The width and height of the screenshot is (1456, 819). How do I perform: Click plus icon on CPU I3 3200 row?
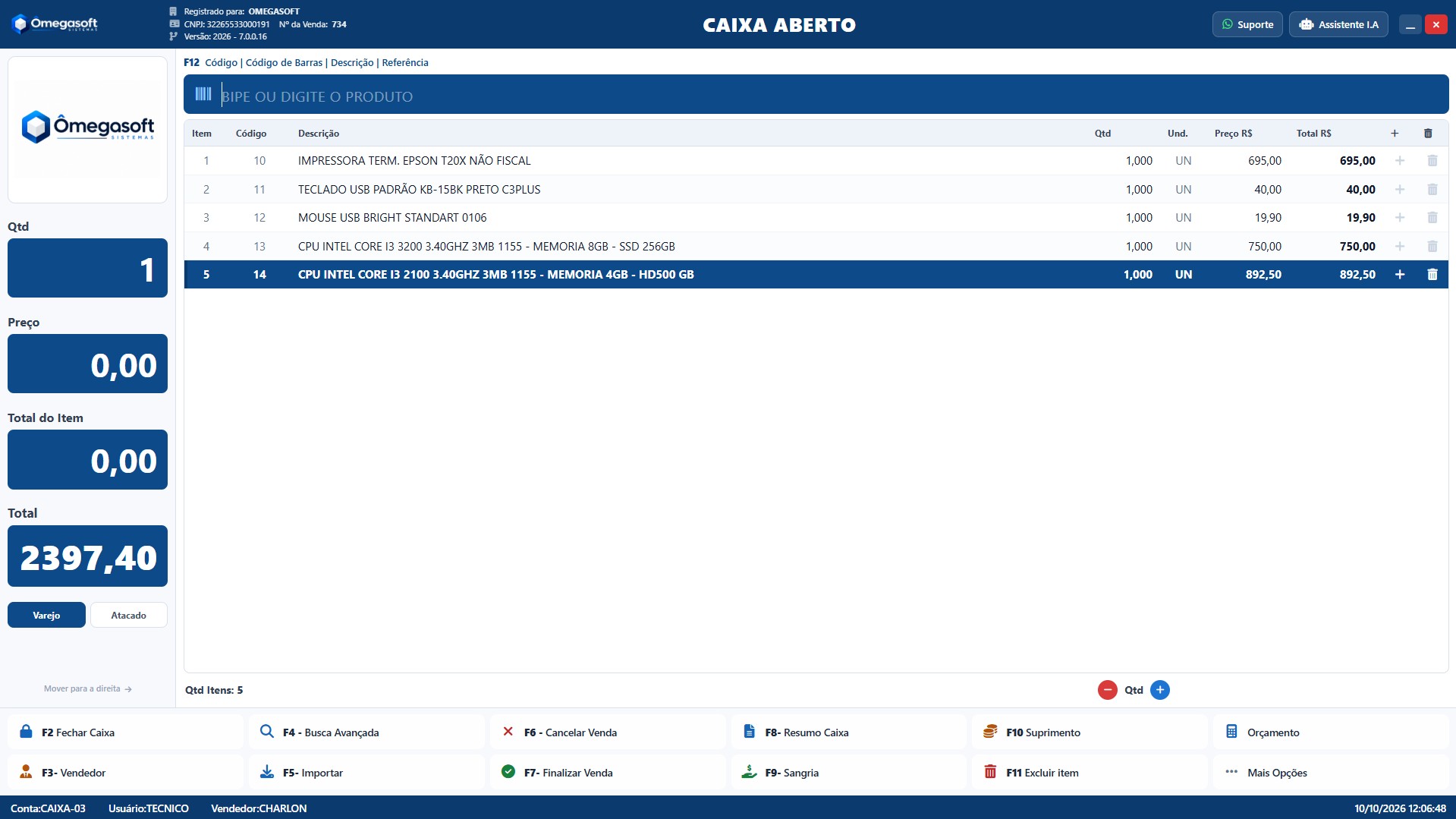click(x=1400, y=247)
